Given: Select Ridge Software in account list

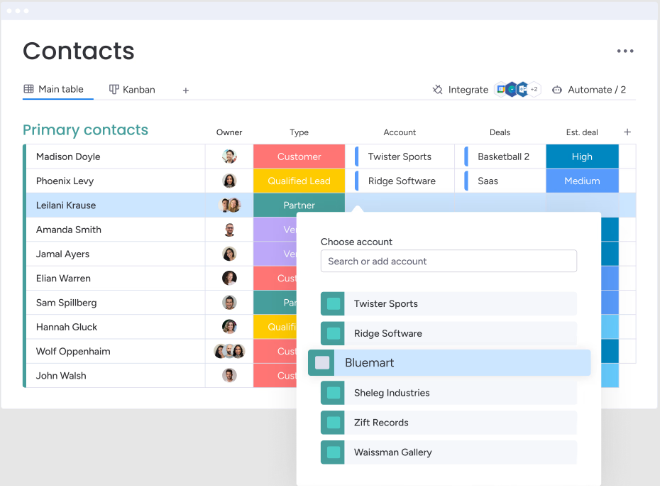Looking at the screenshot, I should coord(449,333).
